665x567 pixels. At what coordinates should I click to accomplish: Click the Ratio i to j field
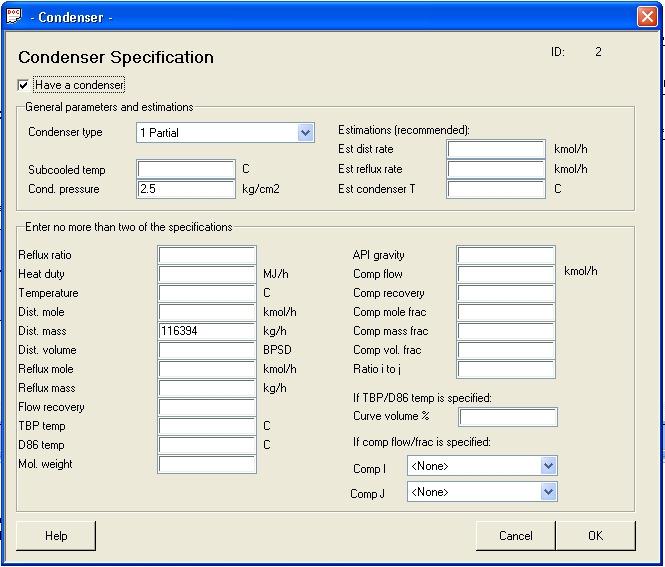tap(506, 369)
